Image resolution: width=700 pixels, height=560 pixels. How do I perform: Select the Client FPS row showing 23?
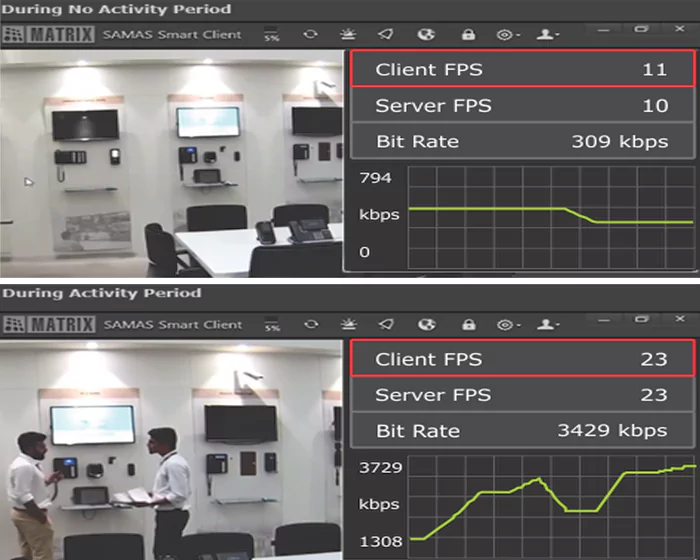click(521, 360)
